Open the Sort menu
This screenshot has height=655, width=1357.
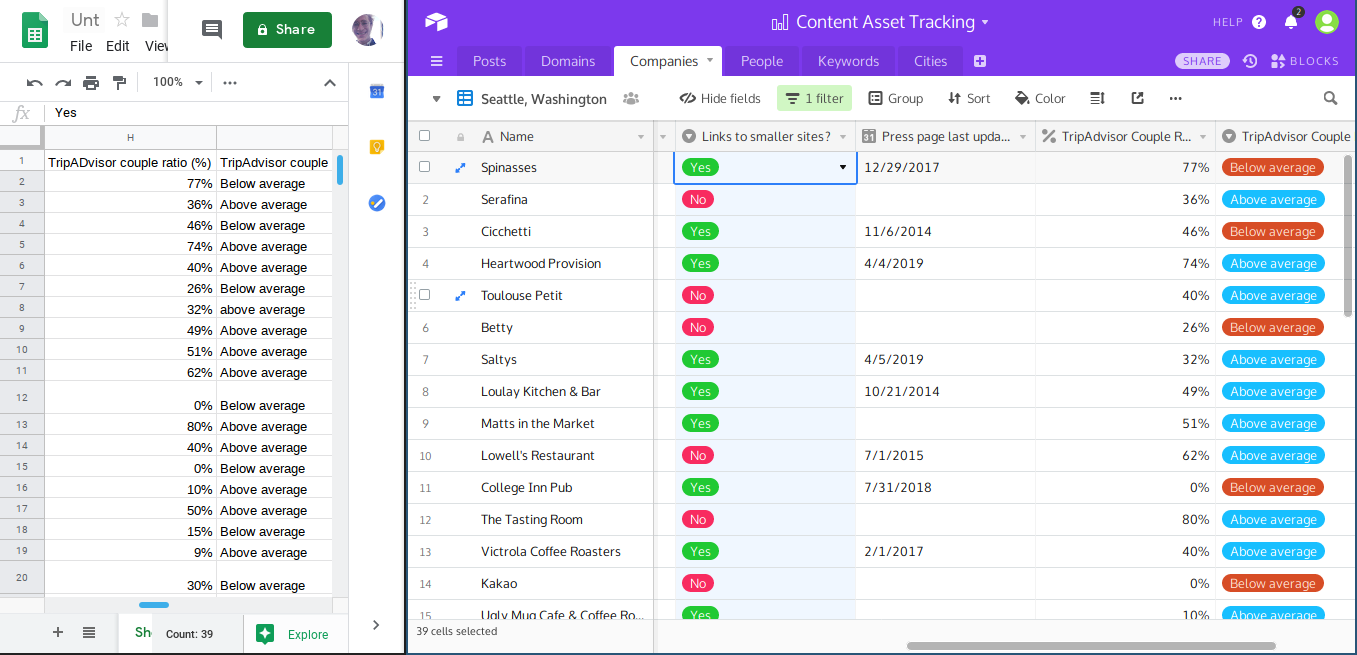click(x=969, y=98)
